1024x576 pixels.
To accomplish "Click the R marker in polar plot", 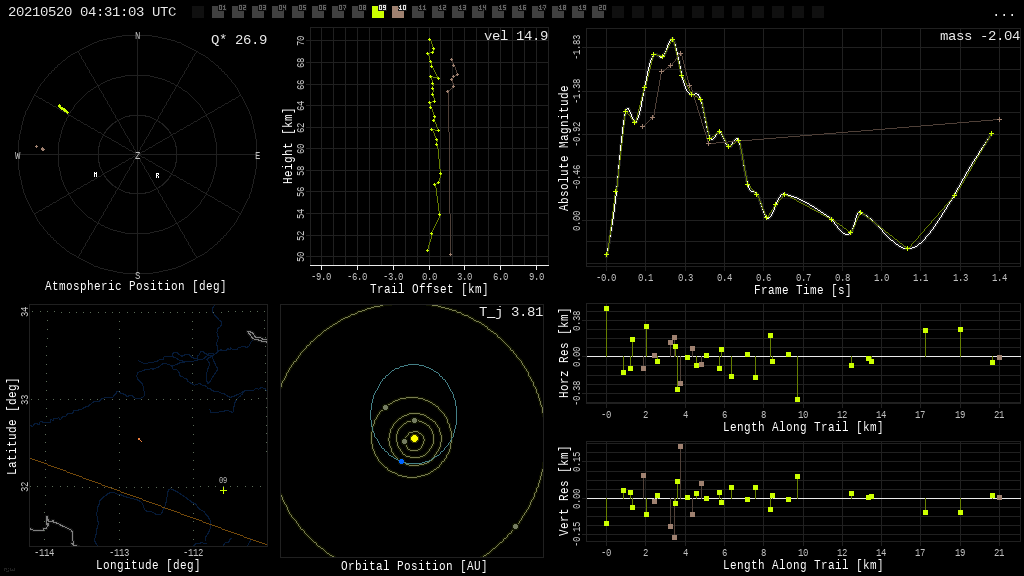I will (157, 176).
